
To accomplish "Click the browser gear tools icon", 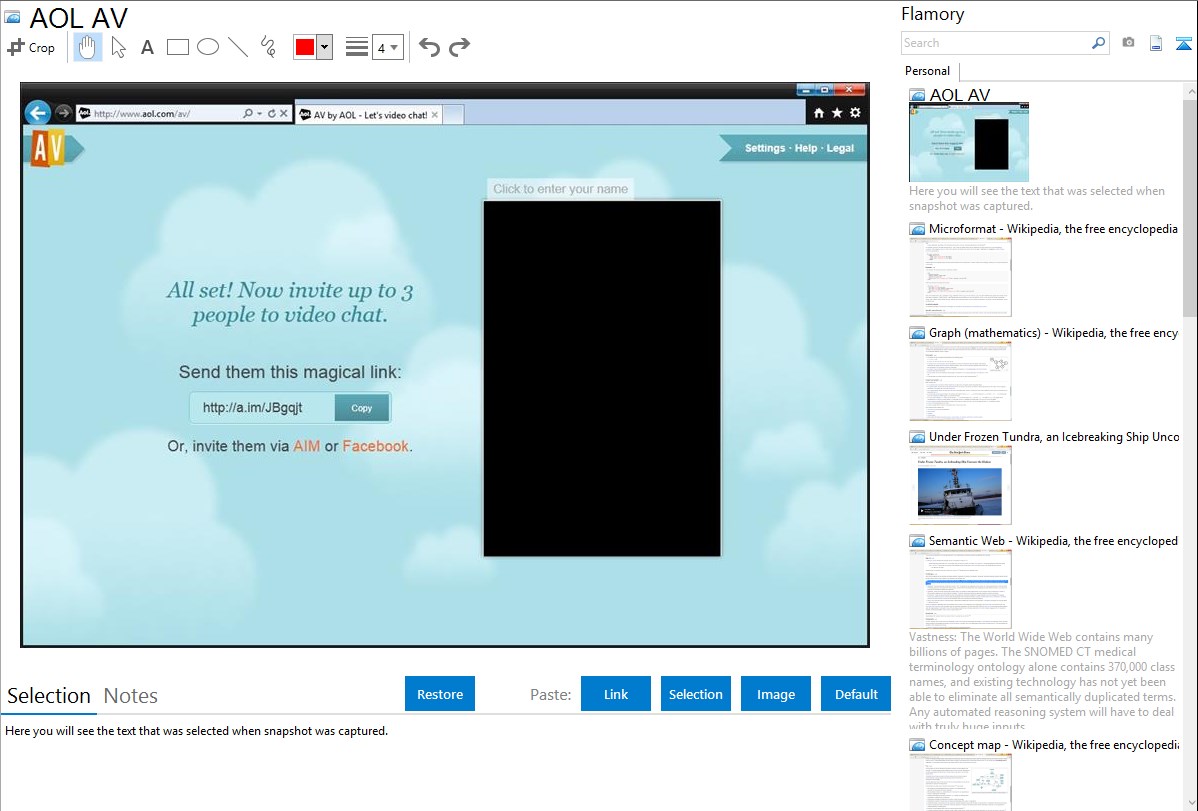I will click(x=855, y=113).
